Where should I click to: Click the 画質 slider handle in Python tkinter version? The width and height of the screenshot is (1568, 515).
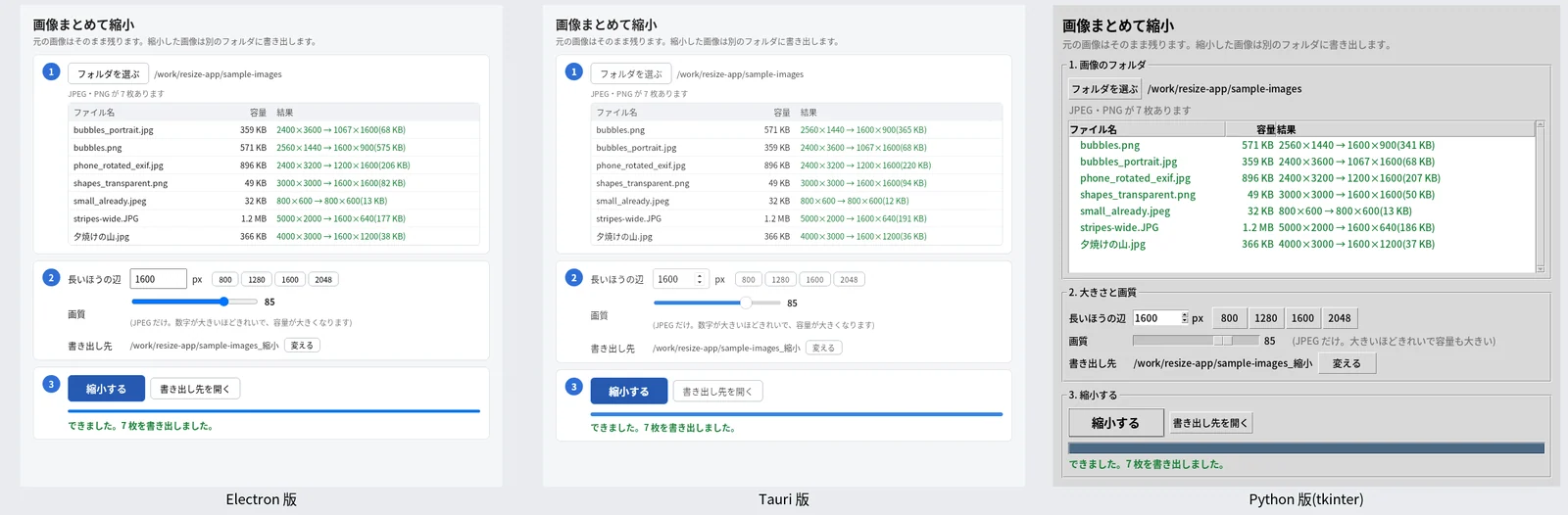(x=1223, y=341)
